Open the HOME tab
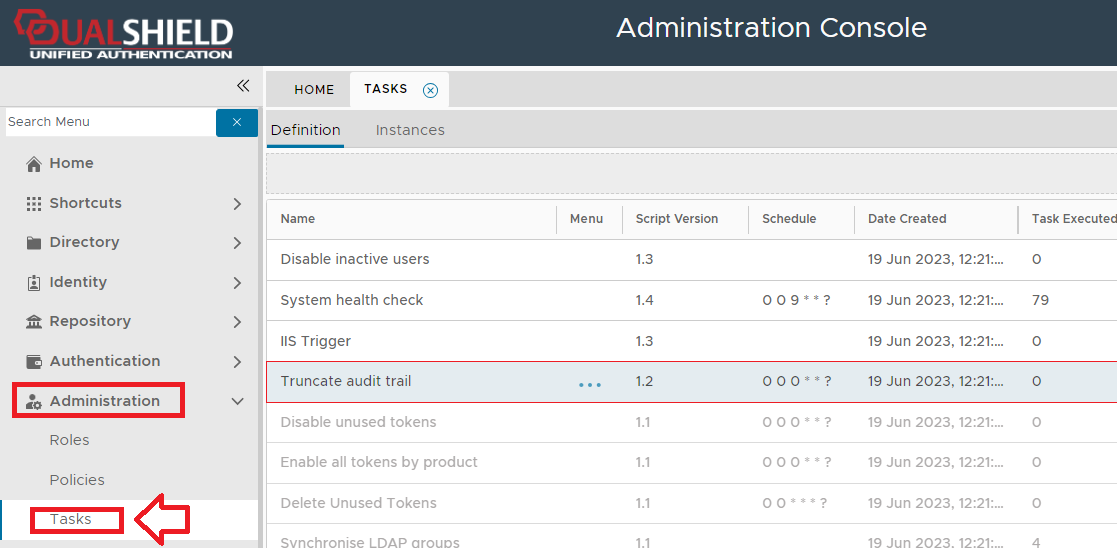 coord(314,90)
